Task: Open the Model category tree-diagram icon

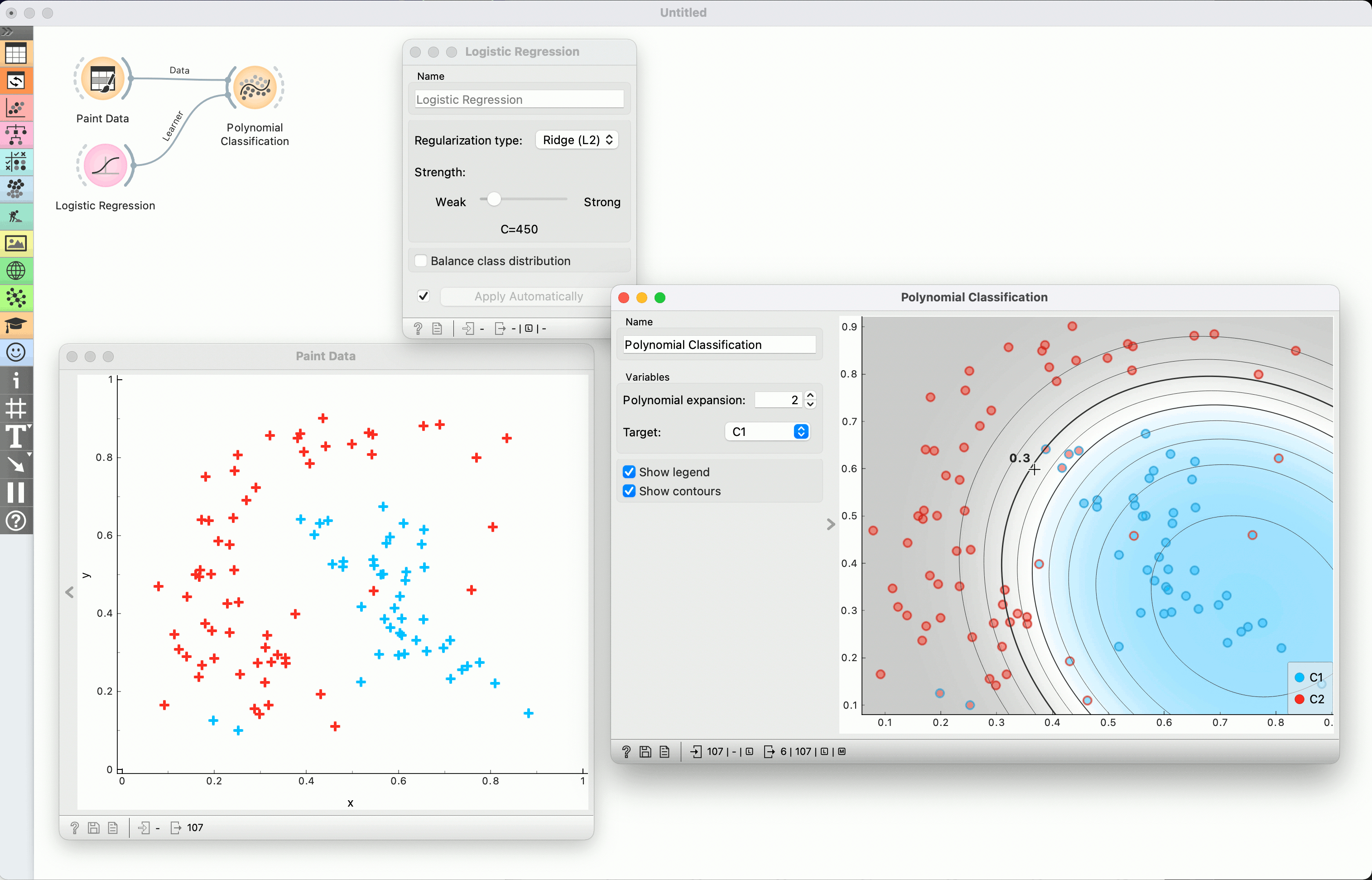Action: point(16,135)
